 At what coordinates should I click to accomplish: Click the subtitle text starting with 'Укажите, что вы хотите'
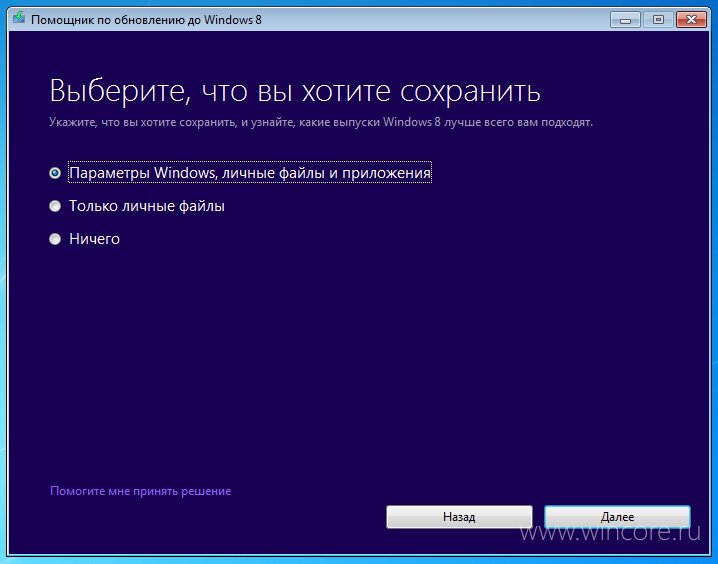(x=321, y=122)
